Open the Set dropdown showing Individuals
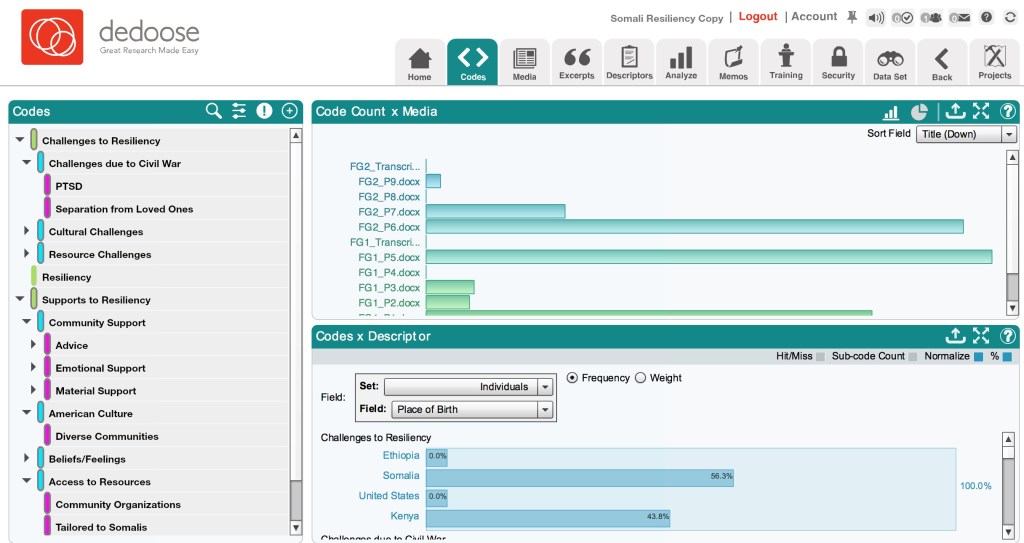This screenshot has height=543, width=1024. tap(468, 387)
